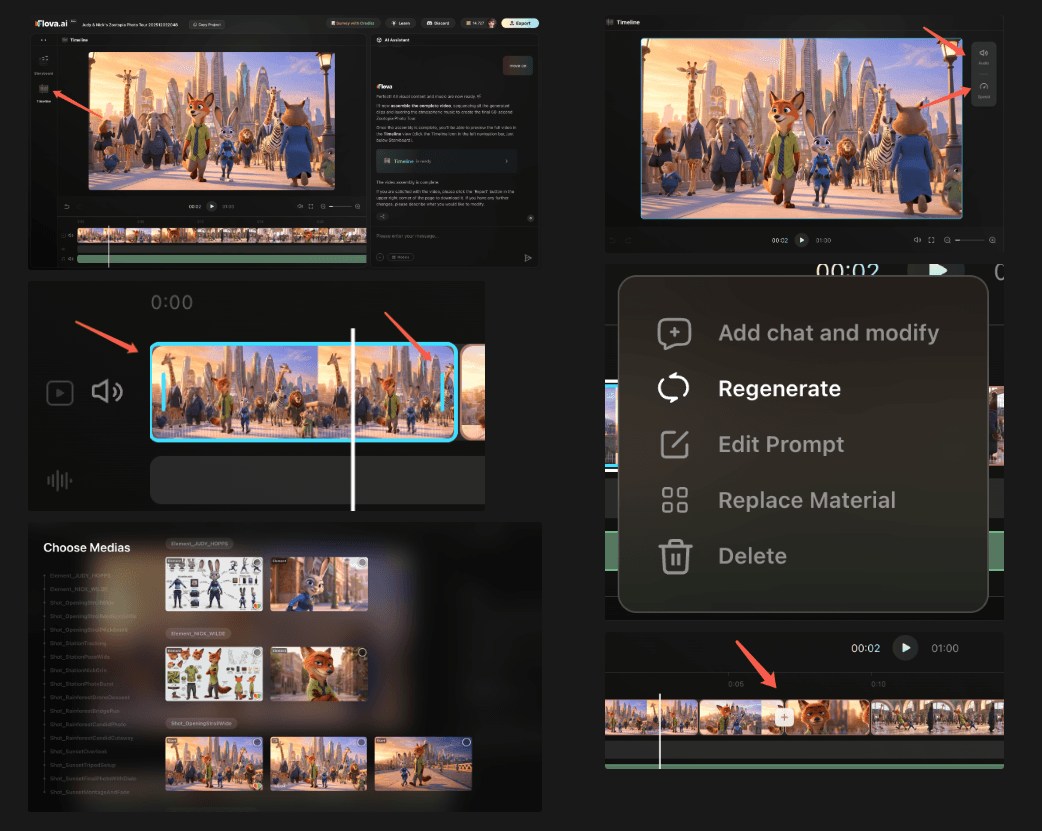The width and height of the screenshot is (1042, 831).
Task: Click the share icon below the assistant message
Action: pos(382,216)
